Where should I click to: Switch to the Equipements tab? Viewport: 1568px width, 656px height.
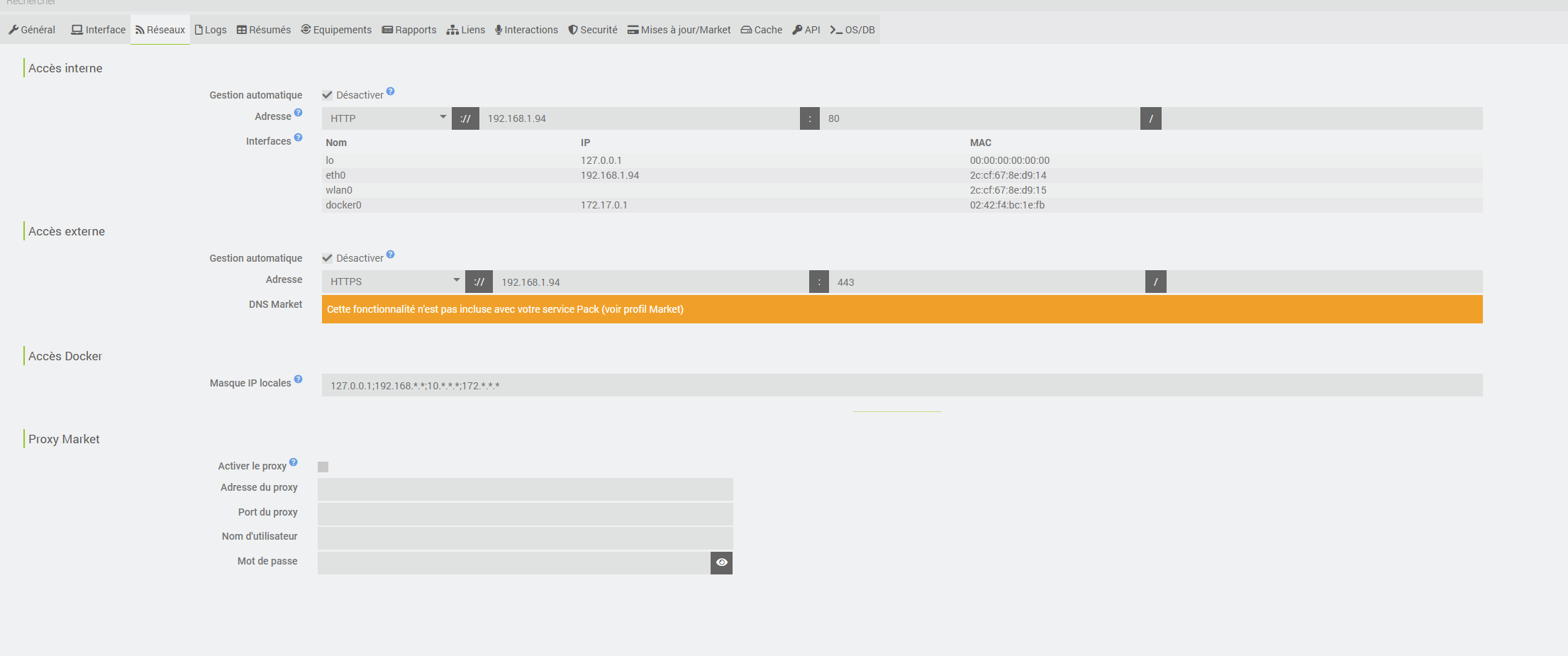(336, 30)
